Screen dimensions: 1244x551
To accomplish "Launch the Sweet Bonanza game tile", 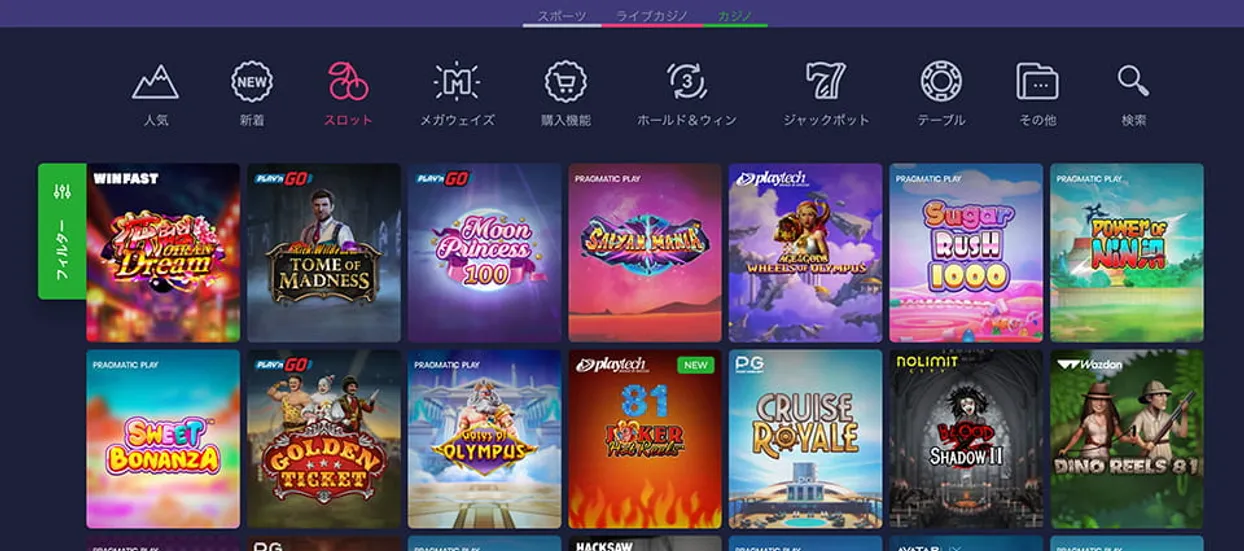I will pyautogui.click(x=163, y=438).
